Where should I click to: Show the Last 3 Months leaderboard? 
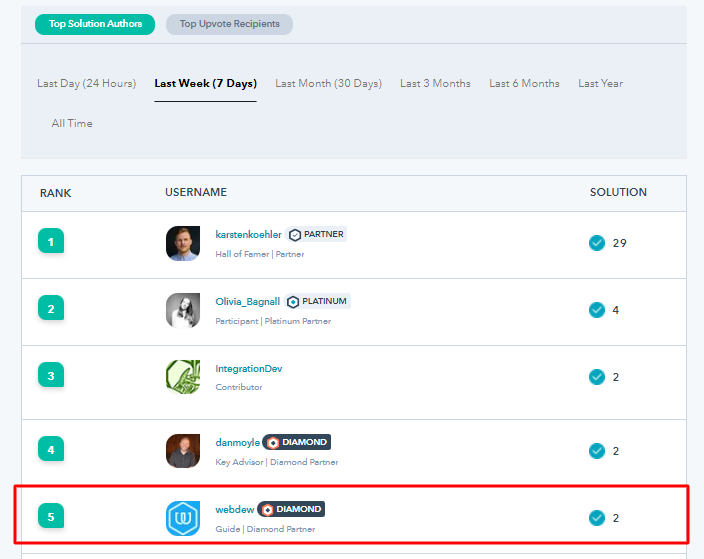click(435, 84)
